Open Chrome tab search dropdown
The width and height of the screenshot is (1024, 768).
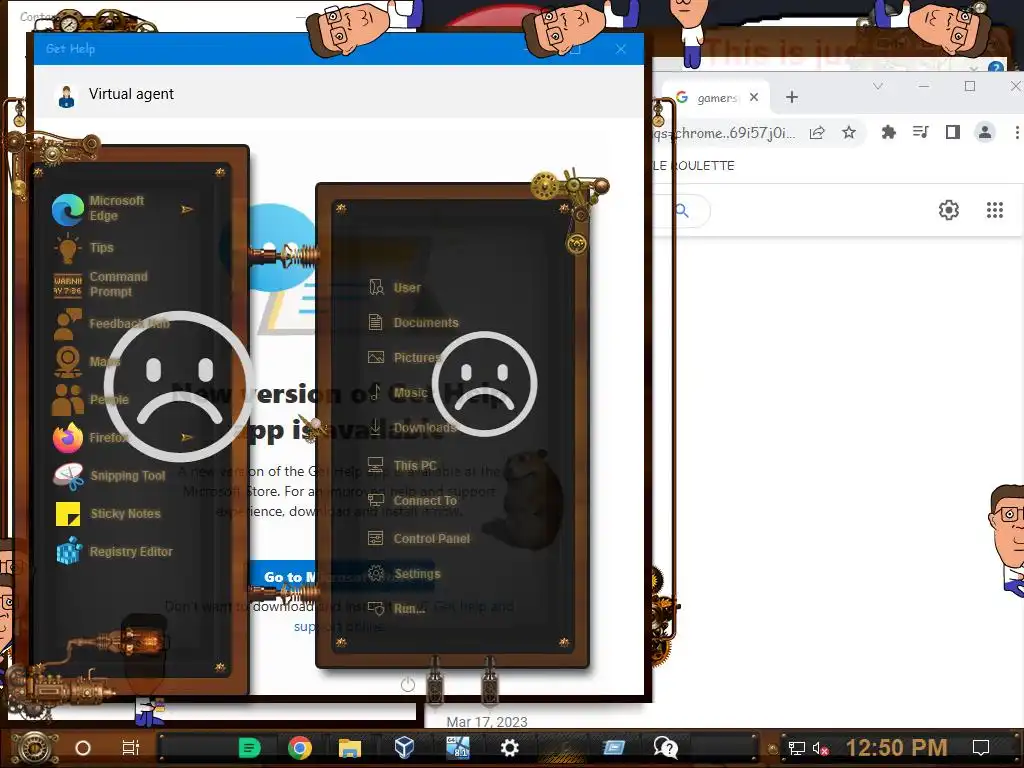(878, 86)
